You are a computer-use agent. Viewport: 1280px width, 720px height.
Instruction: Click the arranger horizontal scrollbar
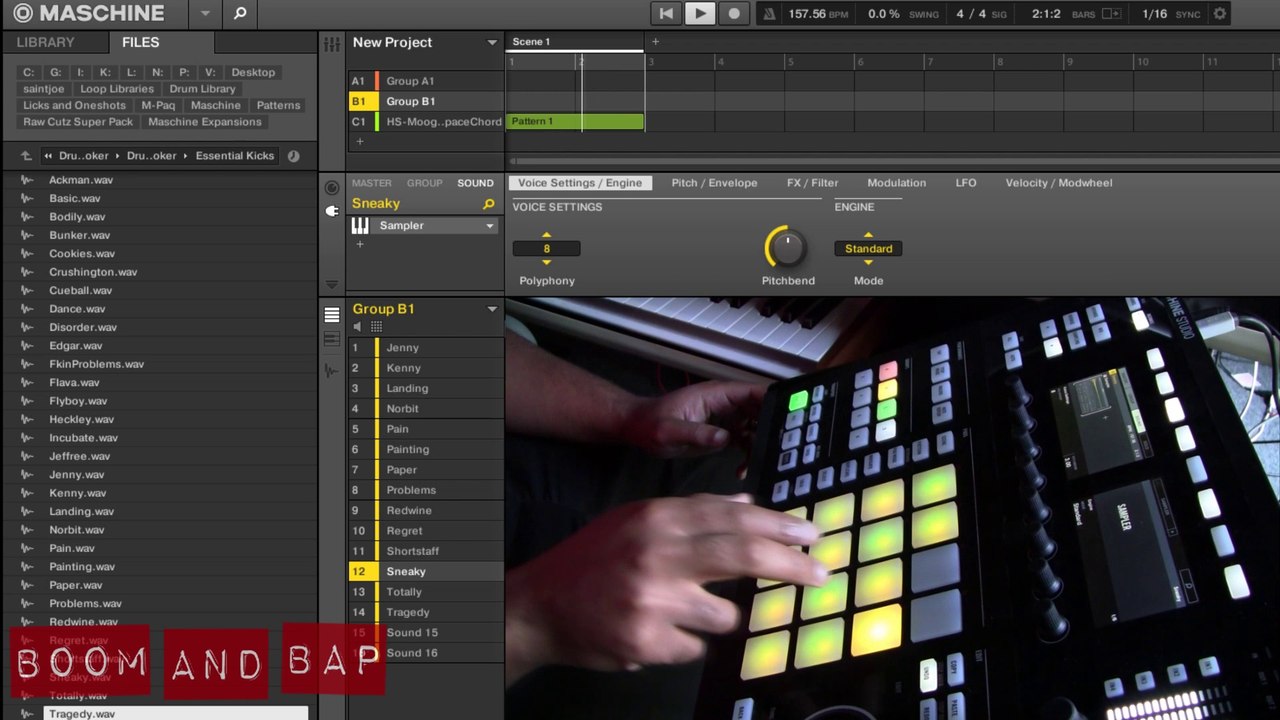point(893,162)
